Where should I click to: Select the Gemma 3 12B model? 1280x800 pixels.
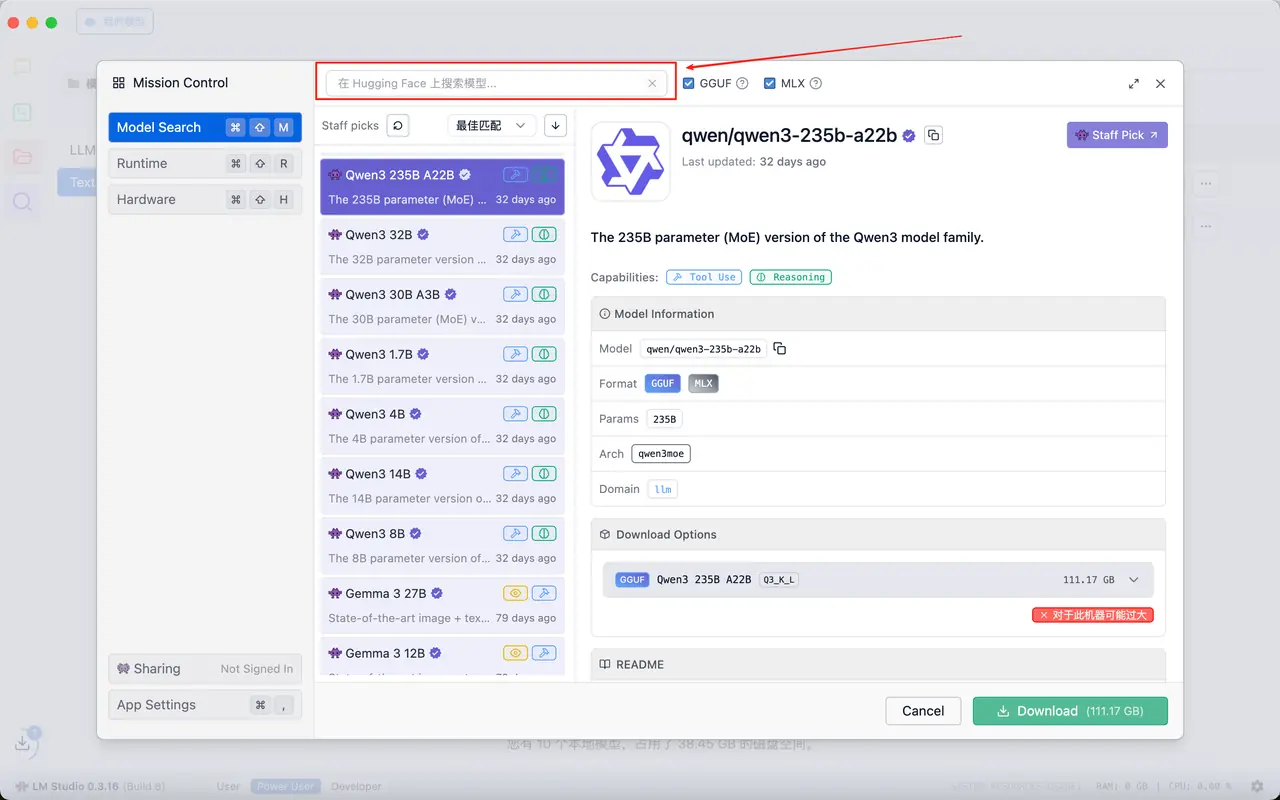pyautogui.click(x=442, y=658)
